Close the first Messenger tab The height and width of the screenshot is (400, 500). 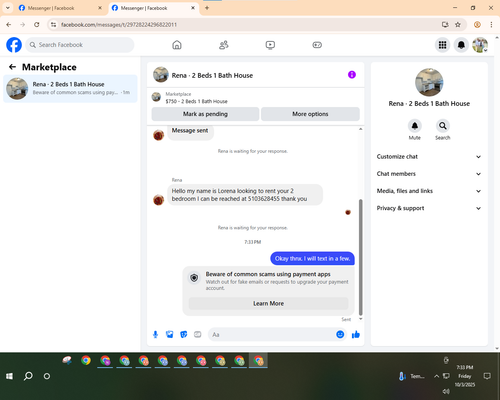click(100, 8)
